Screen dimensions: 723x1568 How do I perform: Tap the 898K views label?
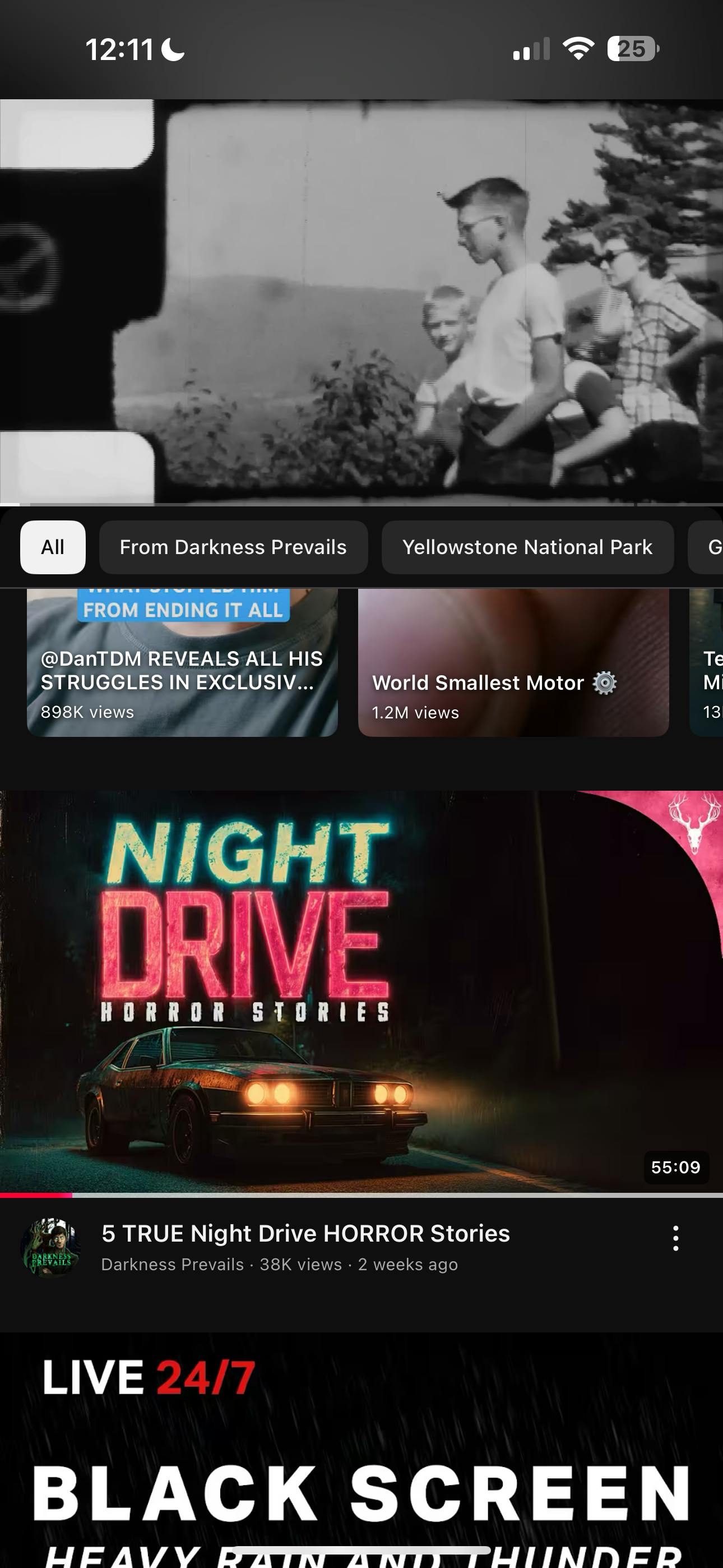coord(87,712)
